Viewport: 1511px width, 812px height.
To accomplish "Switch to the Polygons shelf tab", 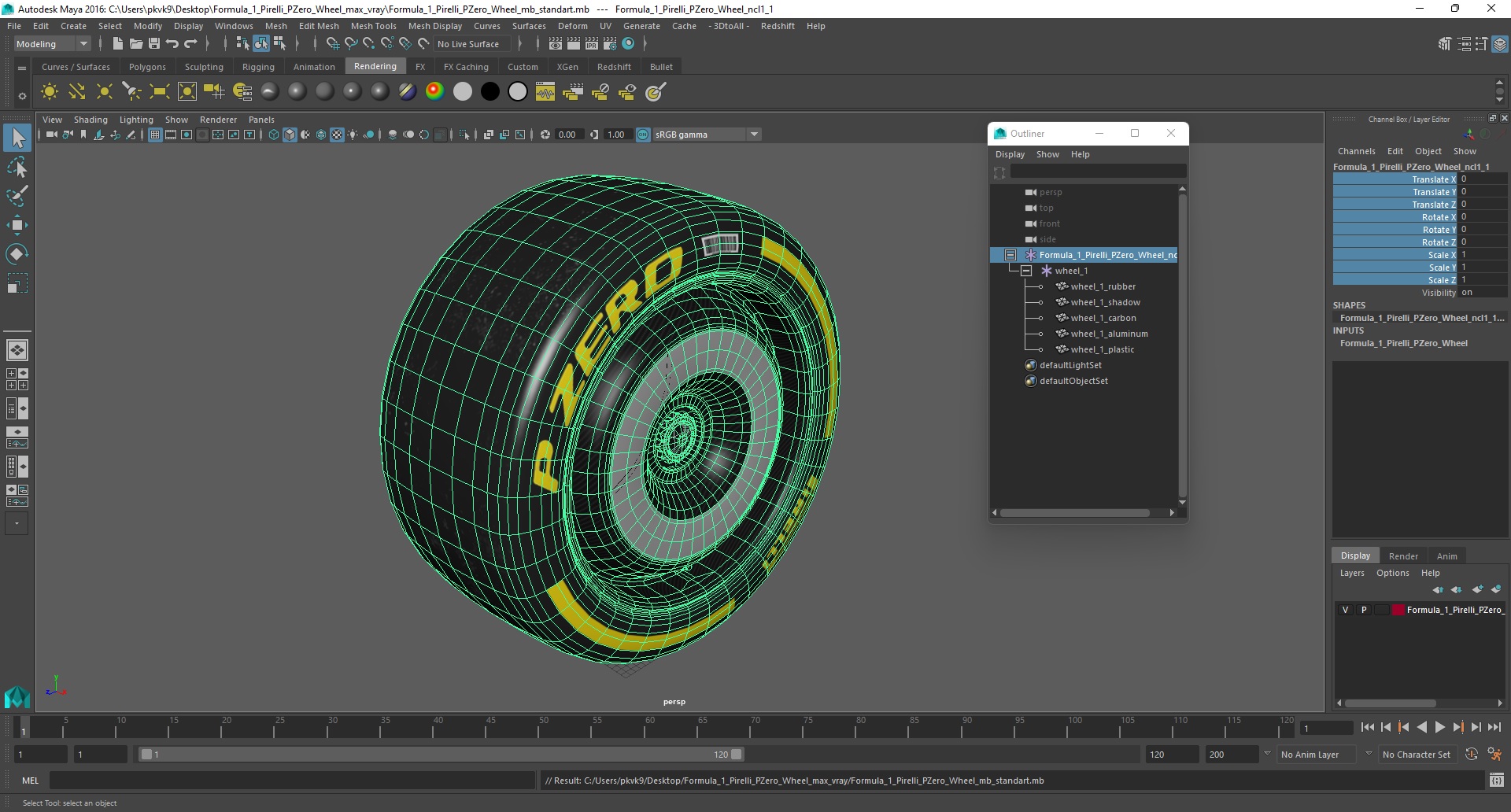I will pyautogui.click(x=147, y=67).
